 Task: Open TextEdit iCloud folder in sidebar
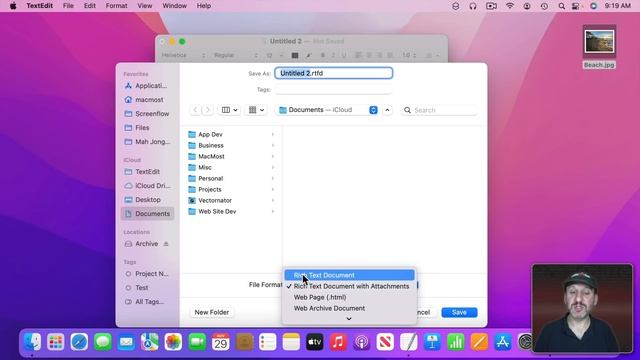[x=147, y=172]
